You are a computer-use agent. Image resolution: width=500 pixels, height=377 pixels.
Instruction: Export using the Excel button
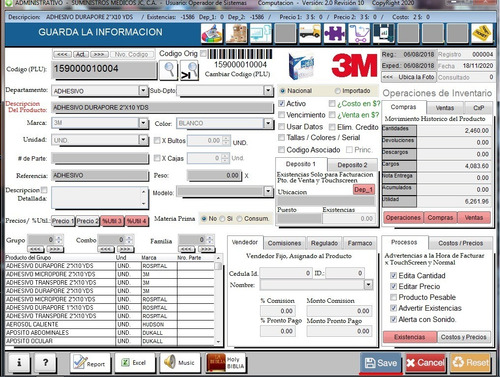[x=135, y=362]
